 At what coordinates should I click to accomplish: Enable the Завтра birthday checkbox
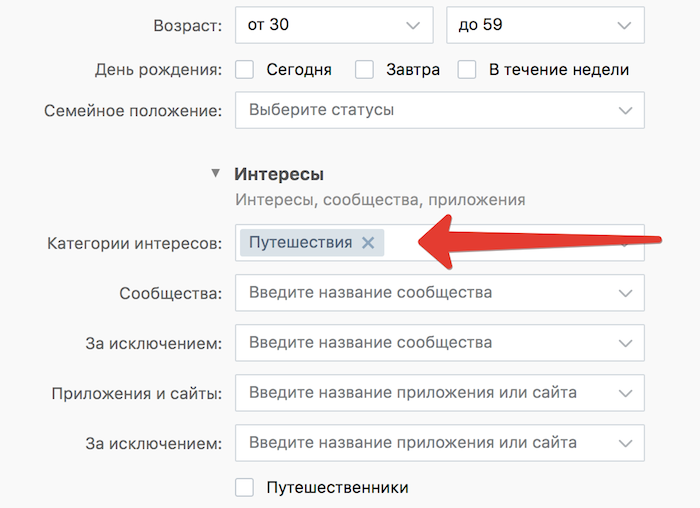click(x=365, y=70)
